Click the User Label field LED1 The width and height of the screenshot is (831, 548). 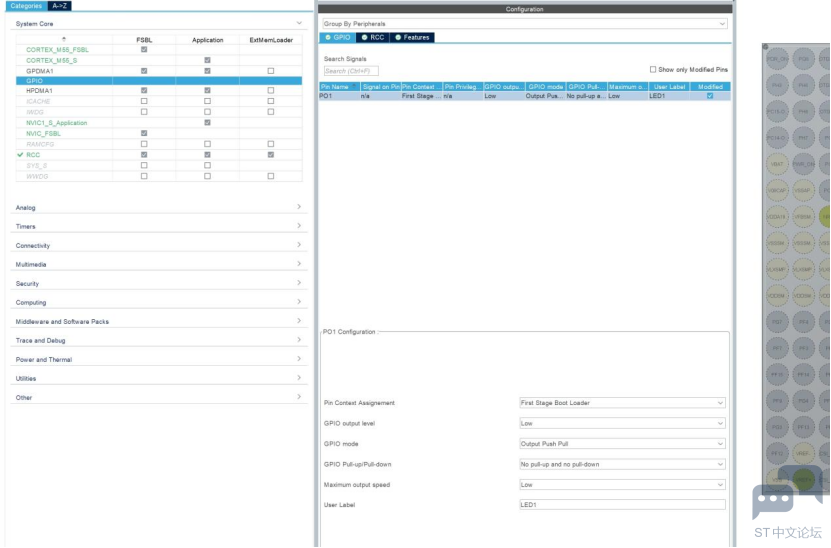click(x=622, y=505)
